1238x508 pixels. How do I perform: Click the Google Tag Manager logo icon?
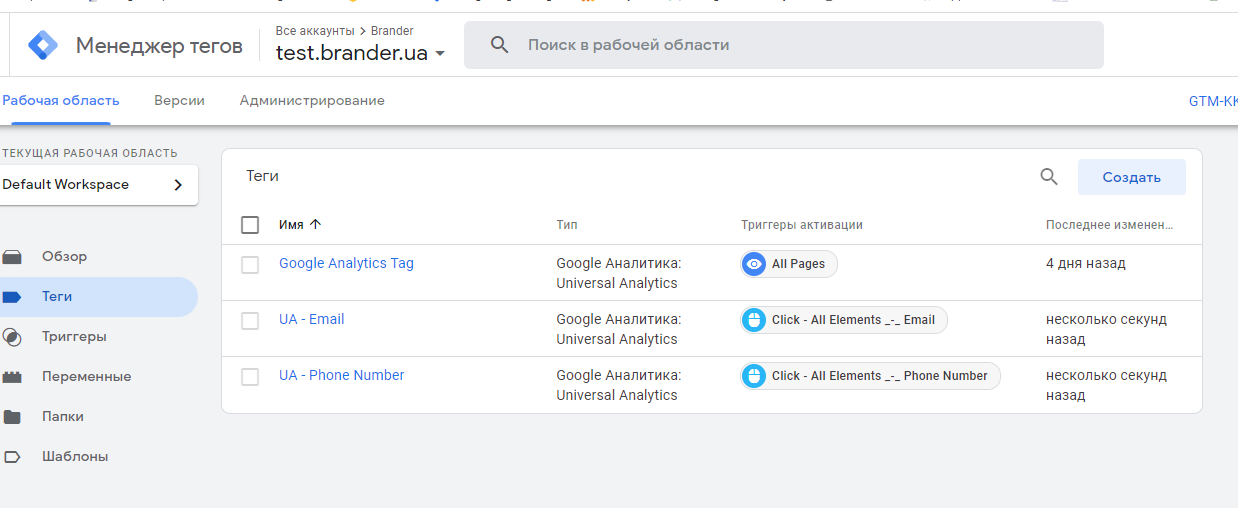[x=43, y=45]
